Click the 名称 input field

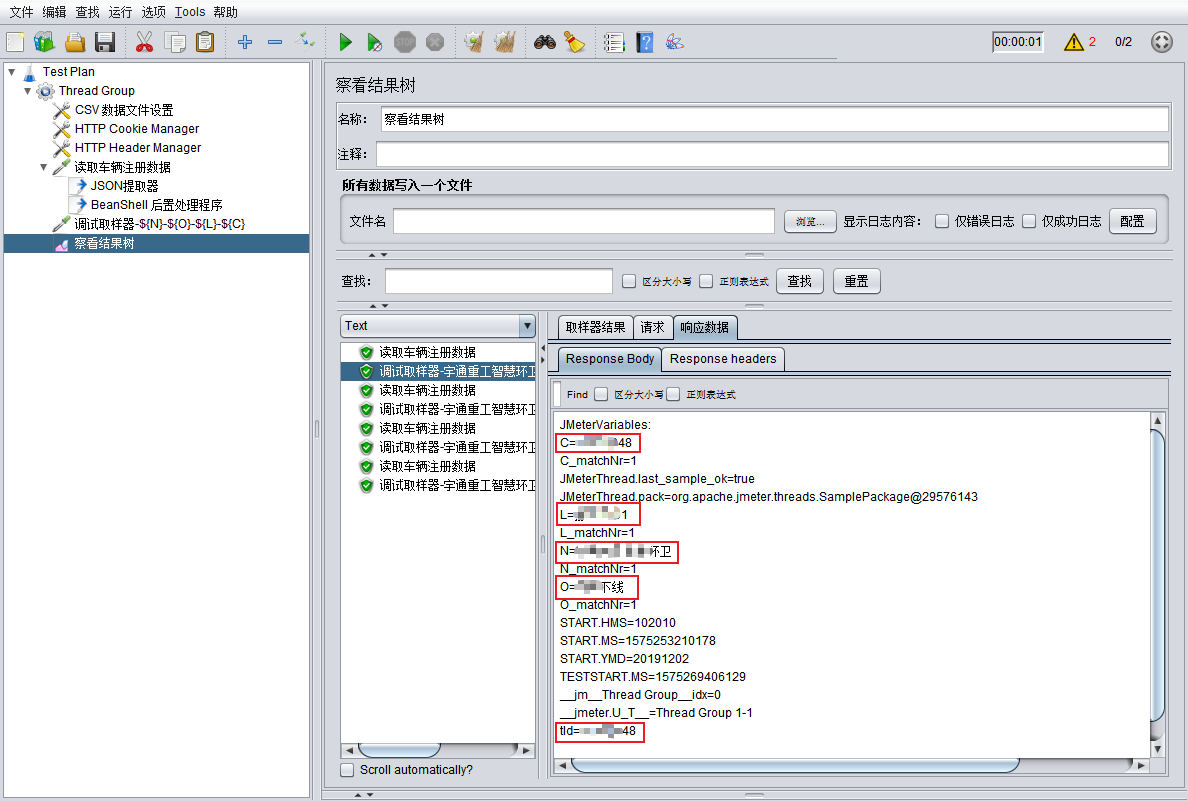point(774,119)
